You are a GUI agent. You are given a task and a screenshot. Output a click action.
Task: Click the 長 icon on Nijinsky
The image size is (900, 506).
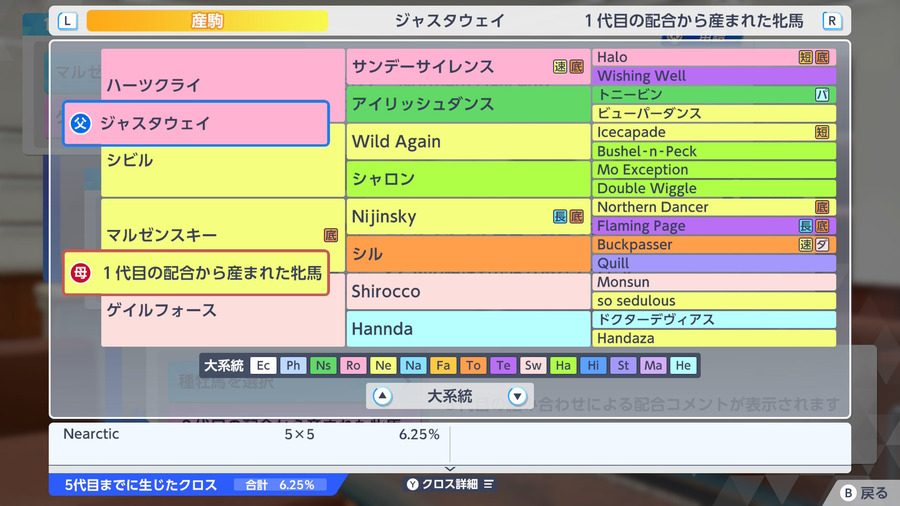(x=560, y=216)
